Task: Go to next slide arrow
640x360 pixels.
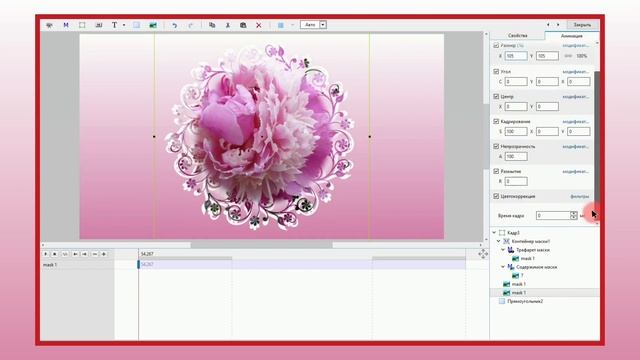Action: 558,25
